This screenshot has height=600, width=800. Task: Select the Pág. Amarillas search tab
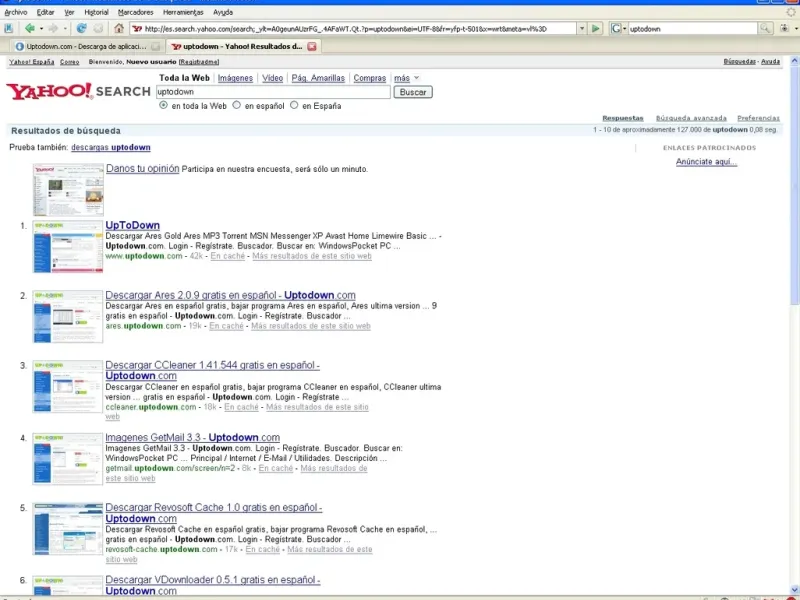pos(318,78)
